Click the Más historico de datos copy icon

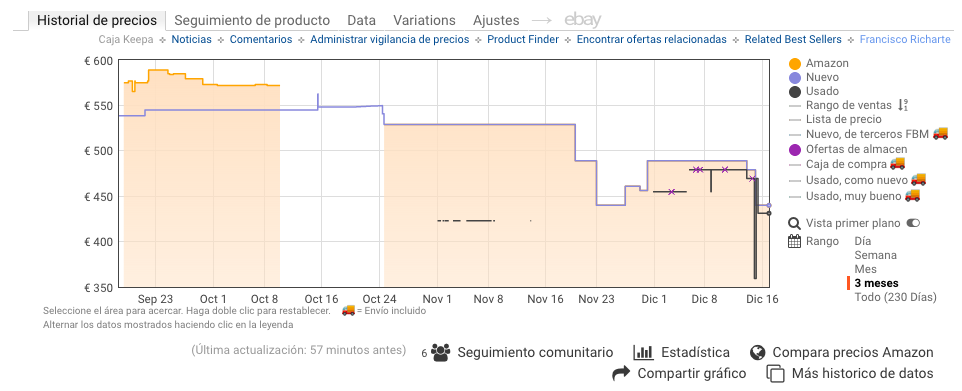pyautogui.click(x=777, y=373)
